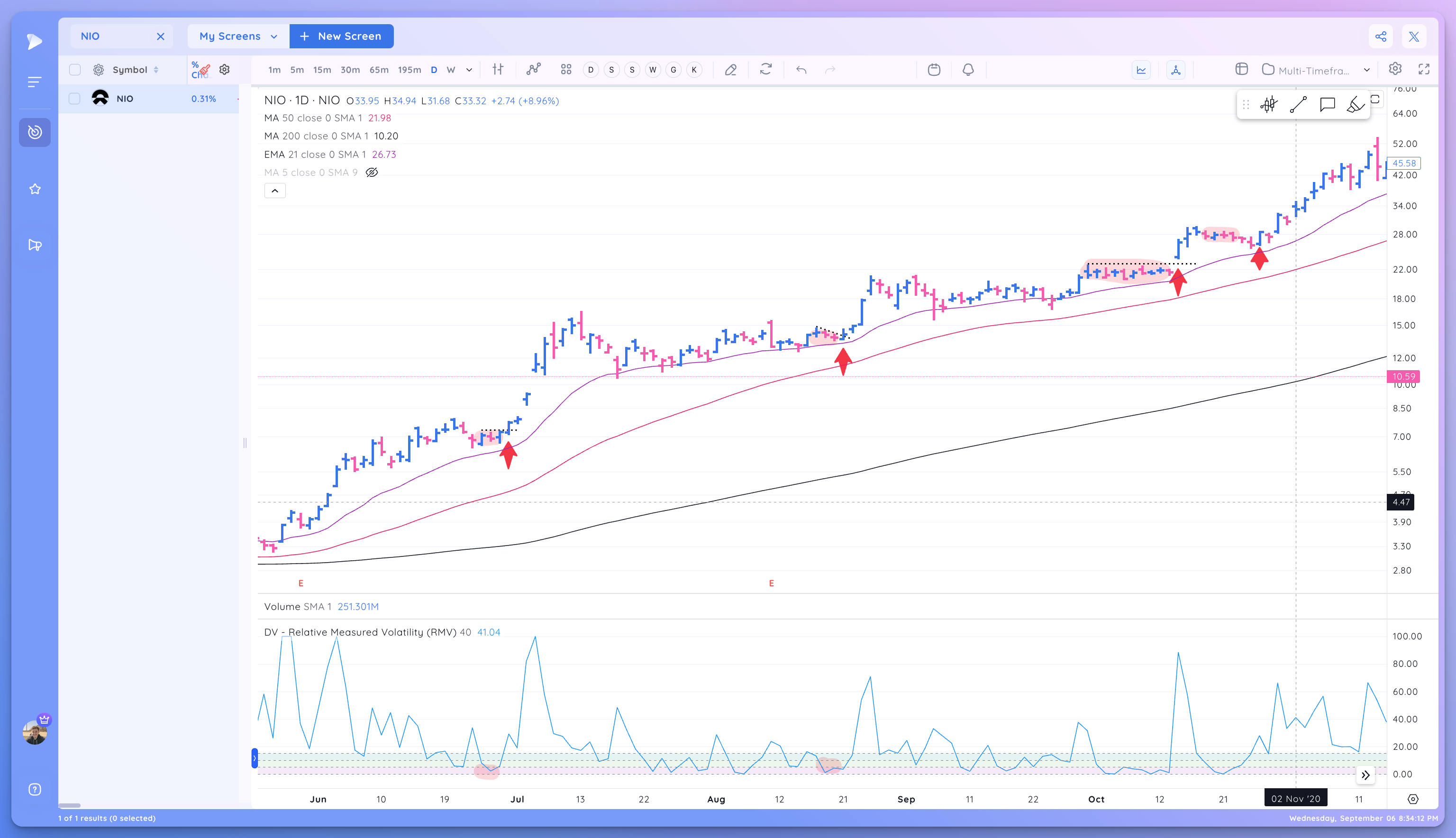Open the My Screens dropdown
The height and width of the screenshot is (838, 1456).
(237, 36)
